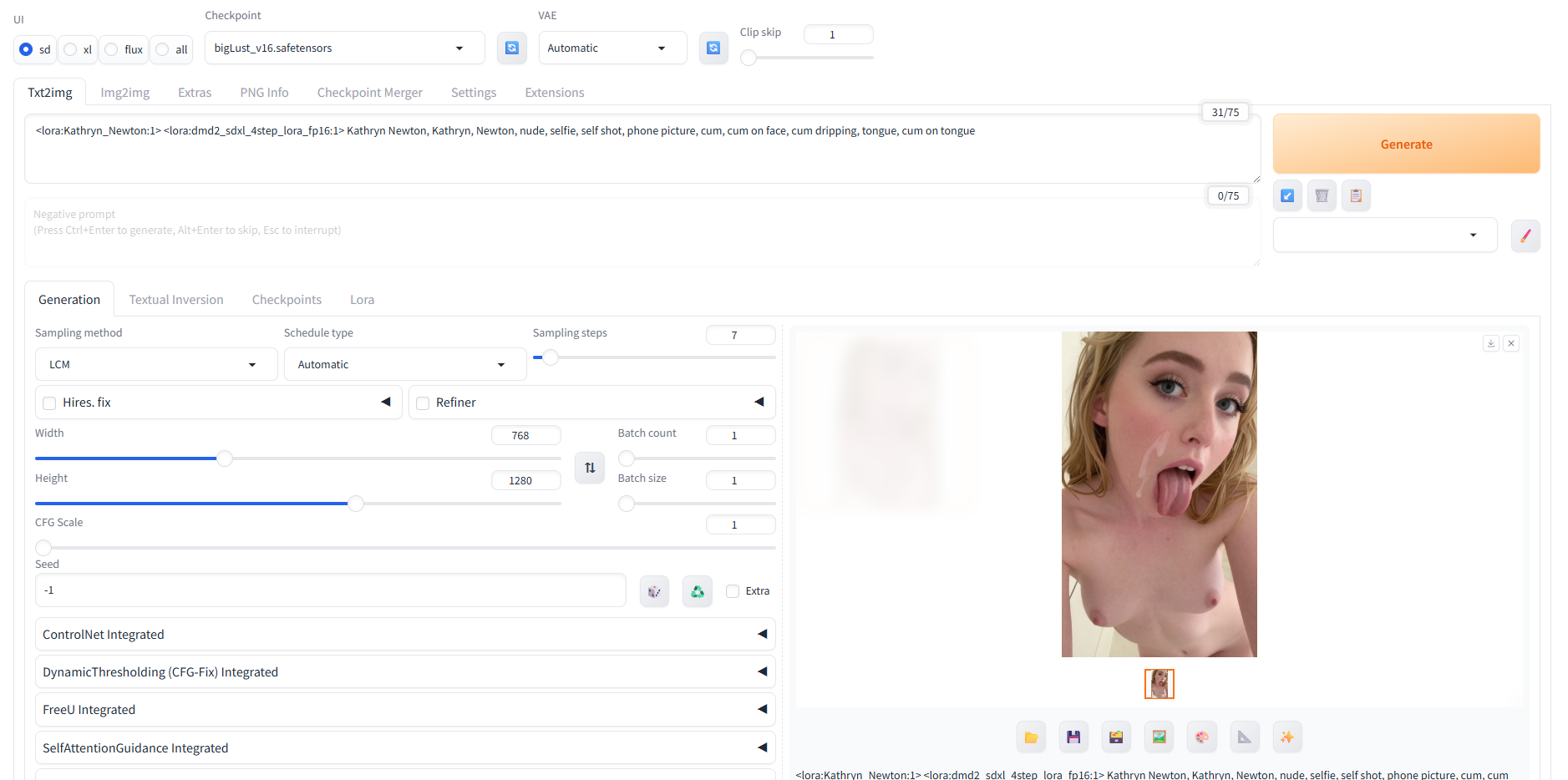Click the Clip skip slider
The width and height of the screenshot is (1568, 780).
(807, 58)
